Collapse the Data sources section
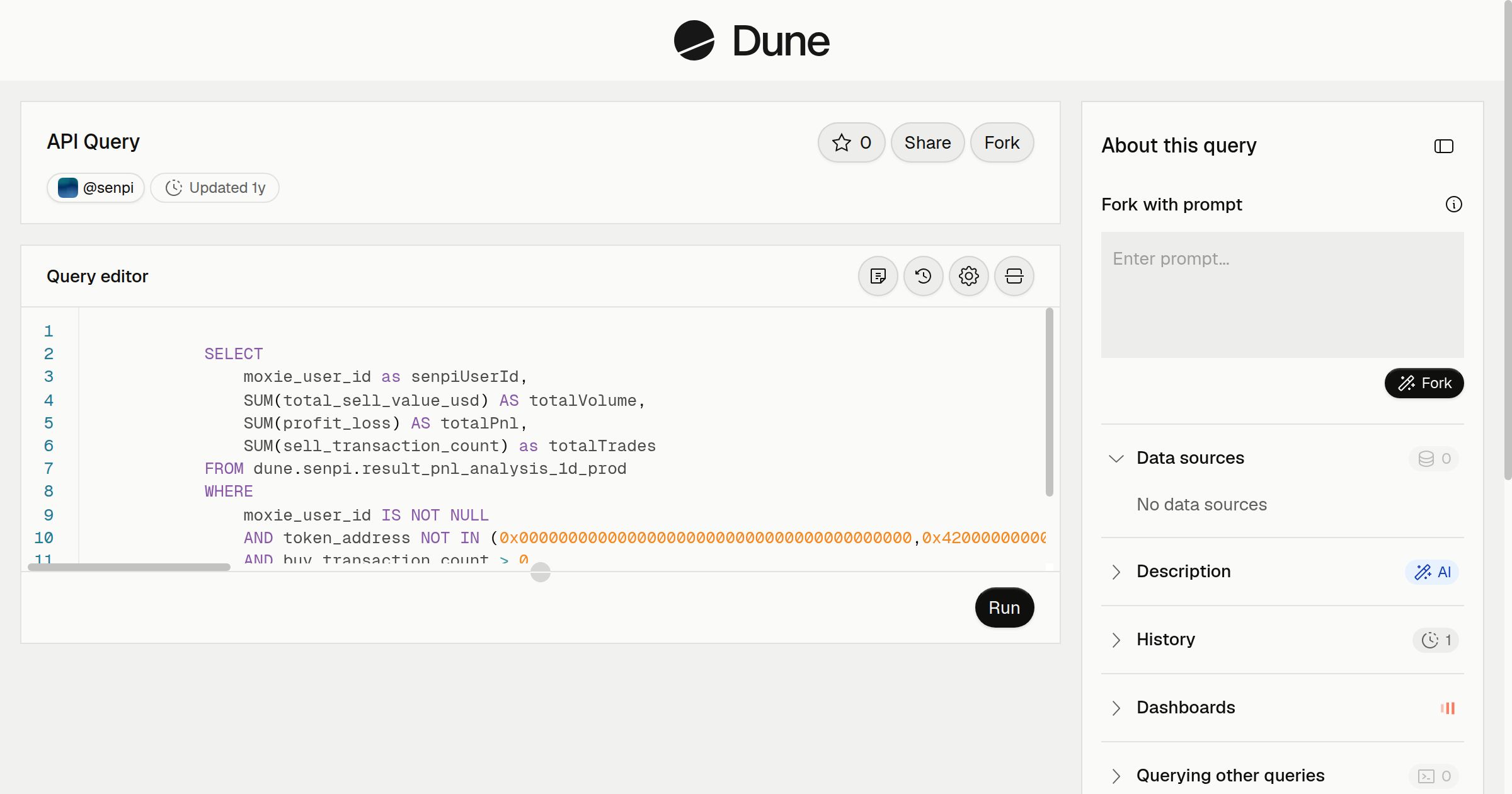Image resolution: width=1512 pixels, height=794 pixels. click(x=1116, y=458)
